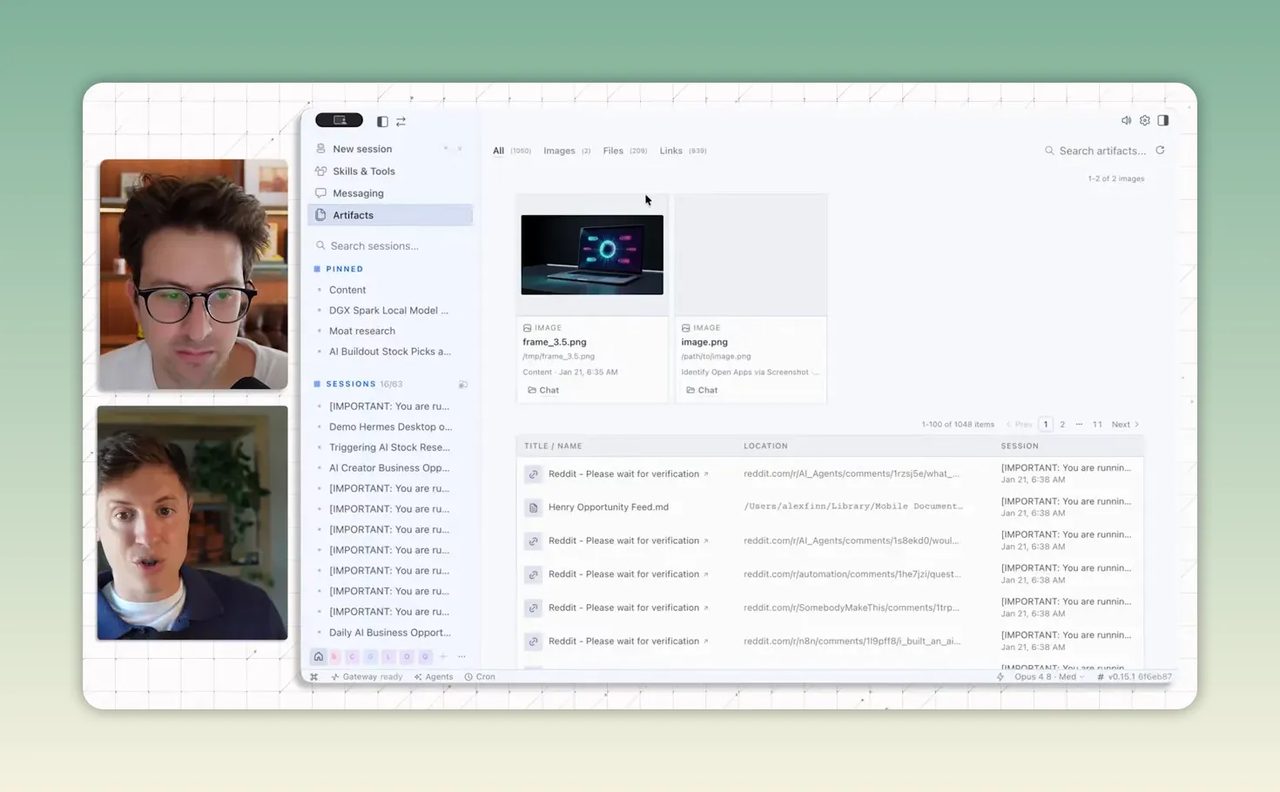1280x792 pixels.
Task: Click the command icon in status bar
Action: pyautogui.click(x=314, y=677)
